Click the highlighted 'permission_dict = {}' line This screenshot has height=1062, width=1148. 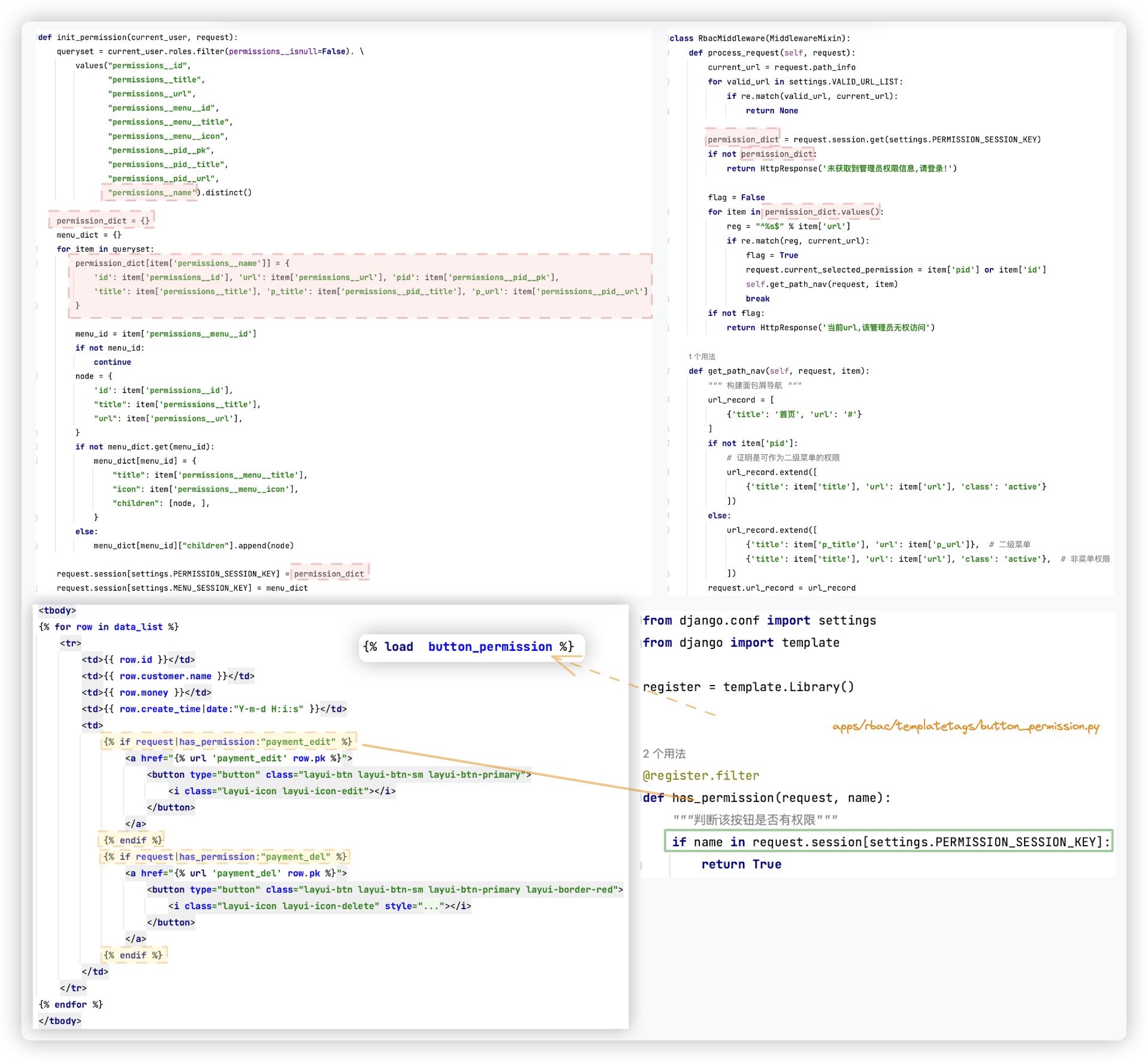coord(102,221)
